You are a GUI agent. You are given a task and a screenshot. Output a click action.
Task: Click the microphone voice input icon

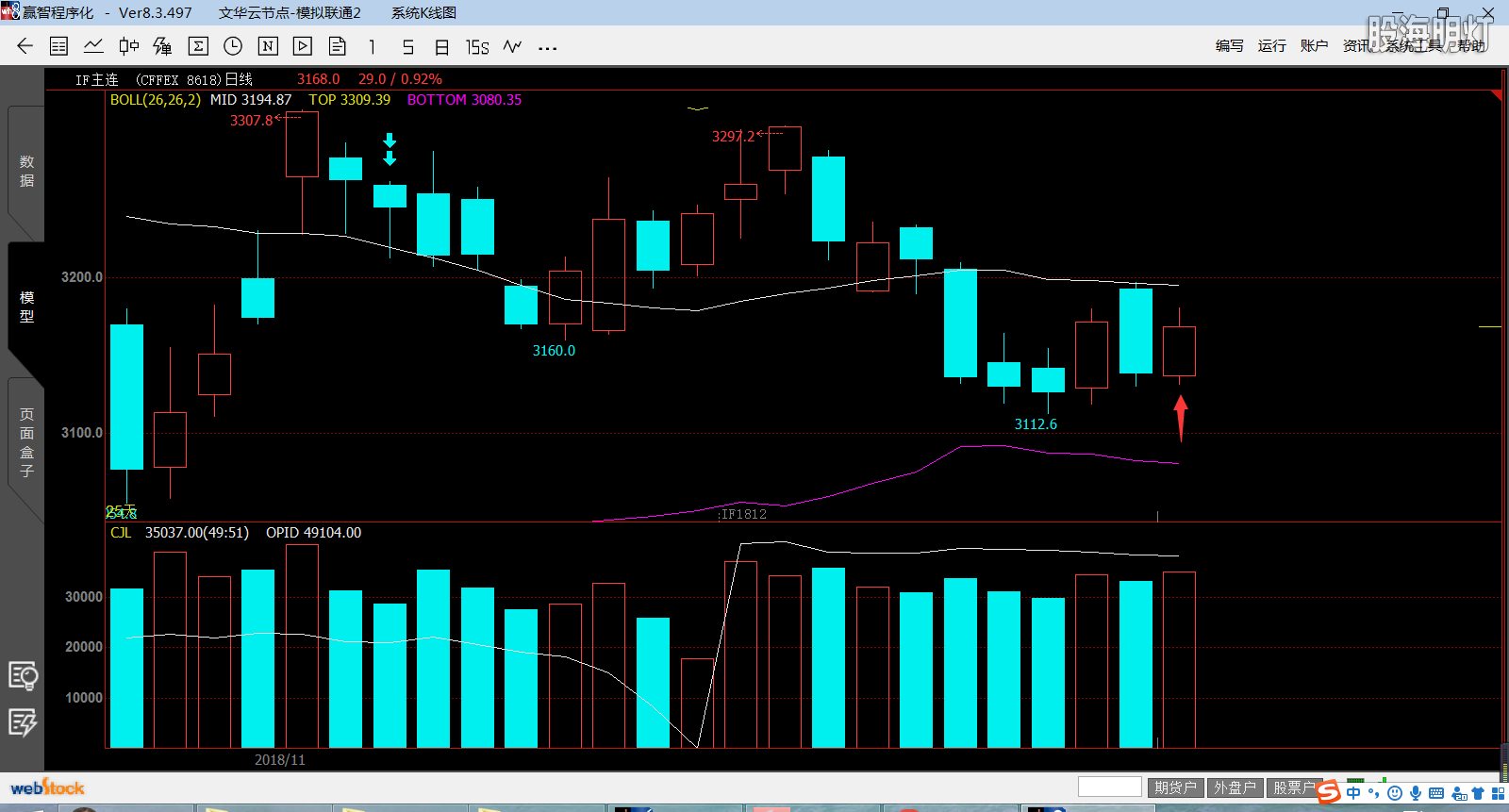[x=1416, y=793]
